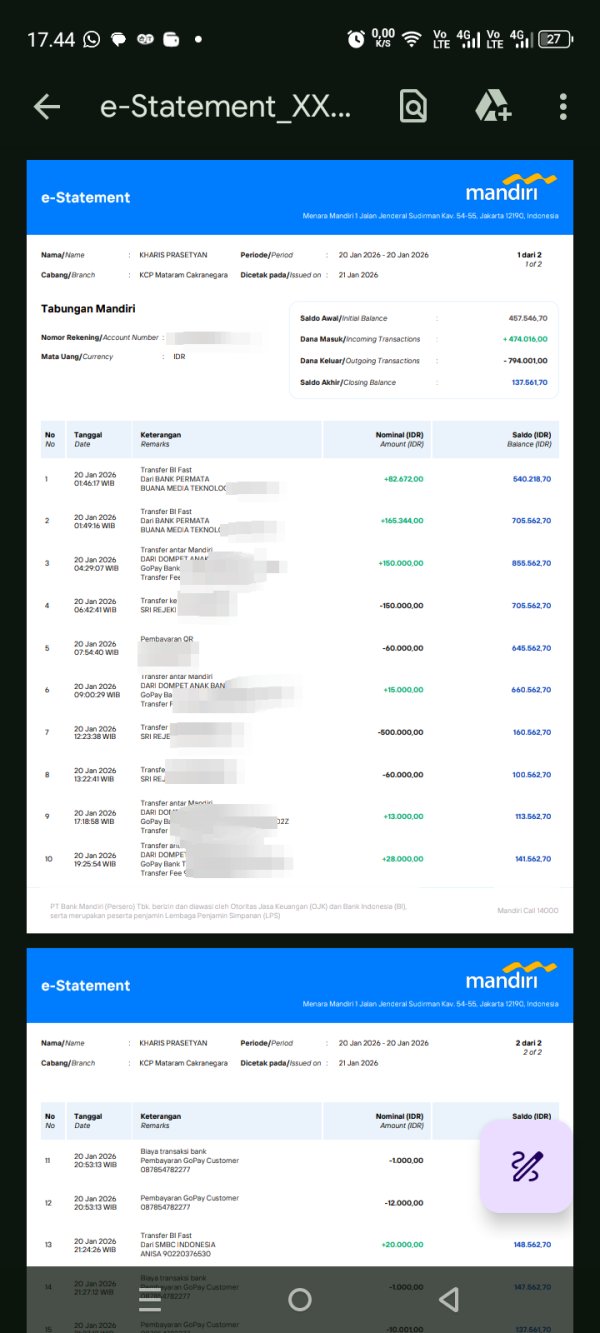This screenshot has width=600, height=1333.
Task: Tap the amount +82.672,00 in row 1
Action: tap(403, 479)
